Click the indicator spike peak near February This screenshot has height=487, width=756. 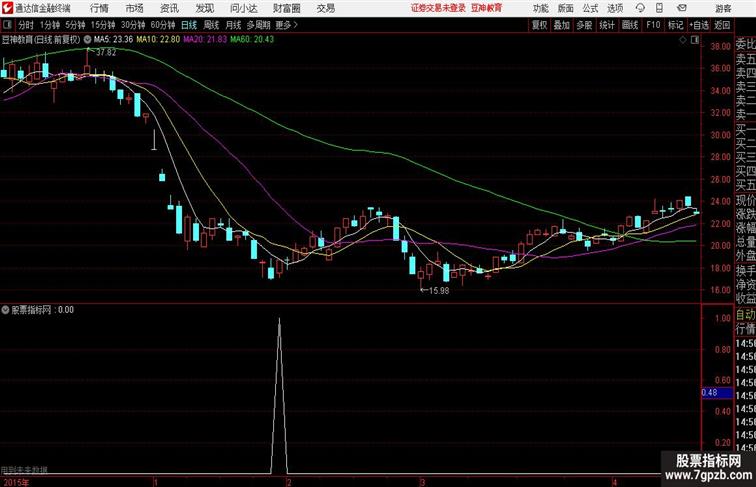pos(279,320)
